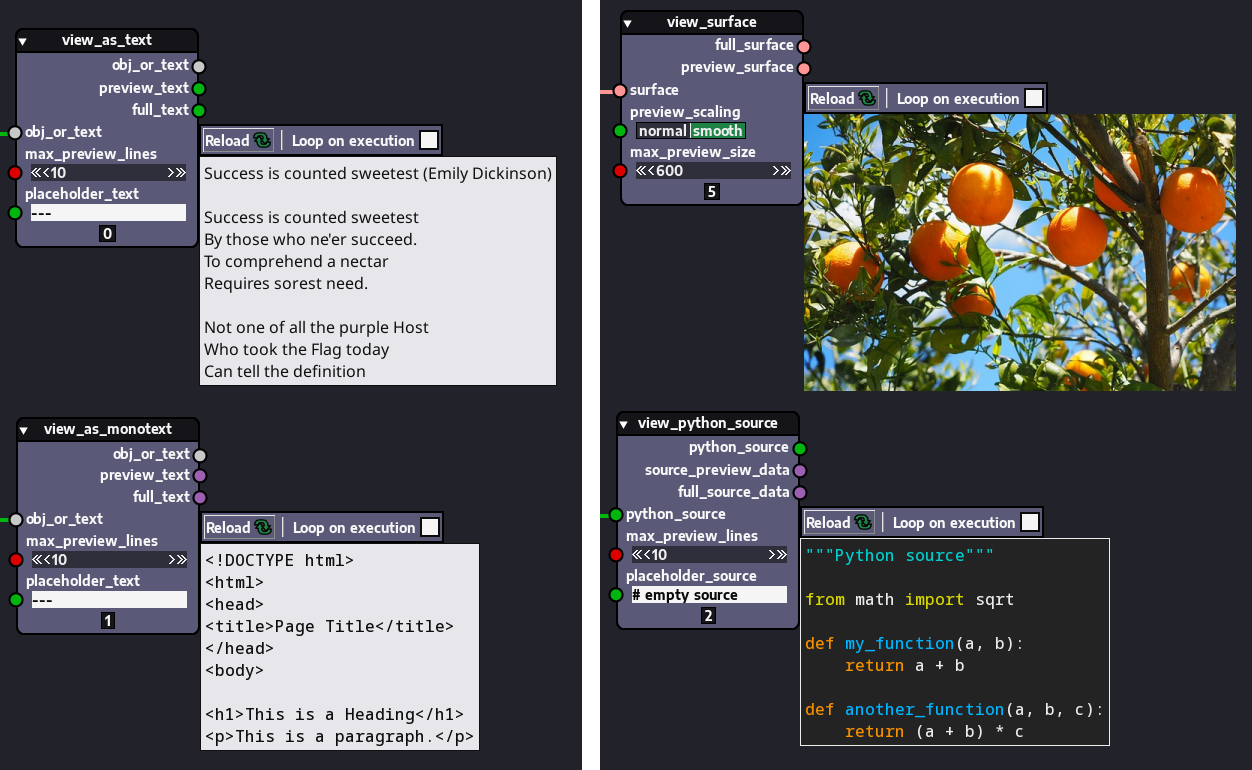This screenshot has height=770, width=1252.
Task: Collapse the view_as_text node
Action: click(22, 40)
